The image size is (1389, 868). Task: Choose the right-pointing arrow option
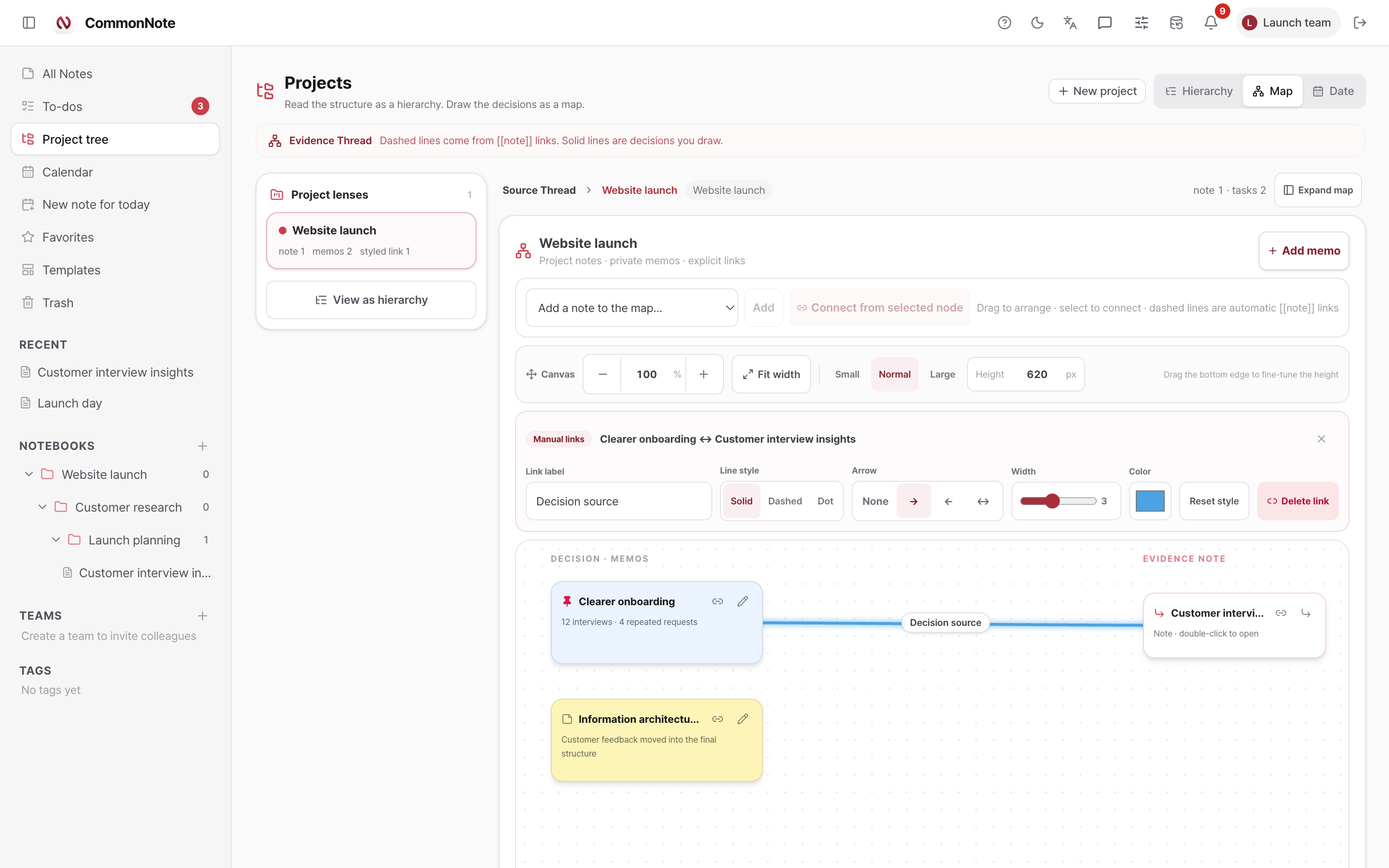914,501
